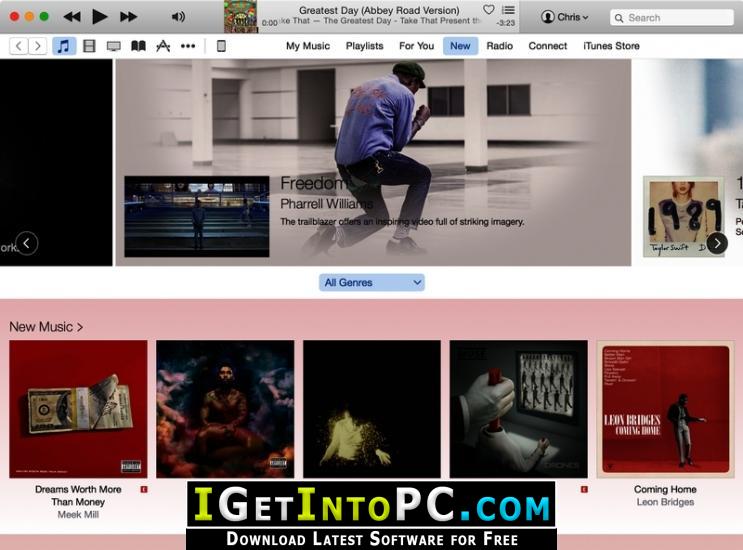Screen dimensions: 743x550
Task: Click the Coming Home album title
Action: coord(665,489)
